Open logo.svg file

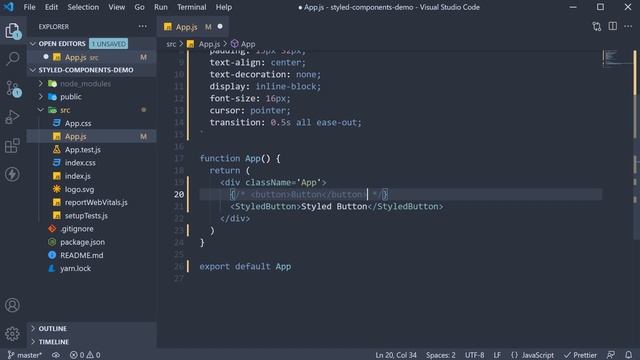tap(79, 189)
